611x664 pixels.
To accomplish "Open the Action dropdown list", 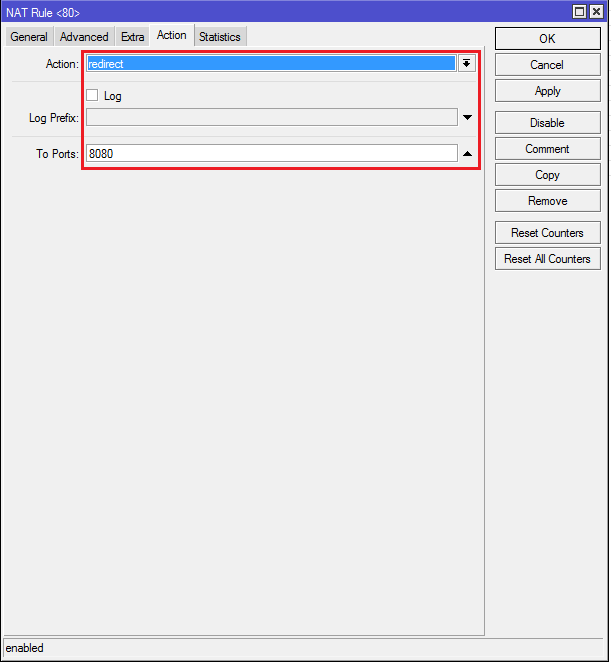I will point(466,64).
